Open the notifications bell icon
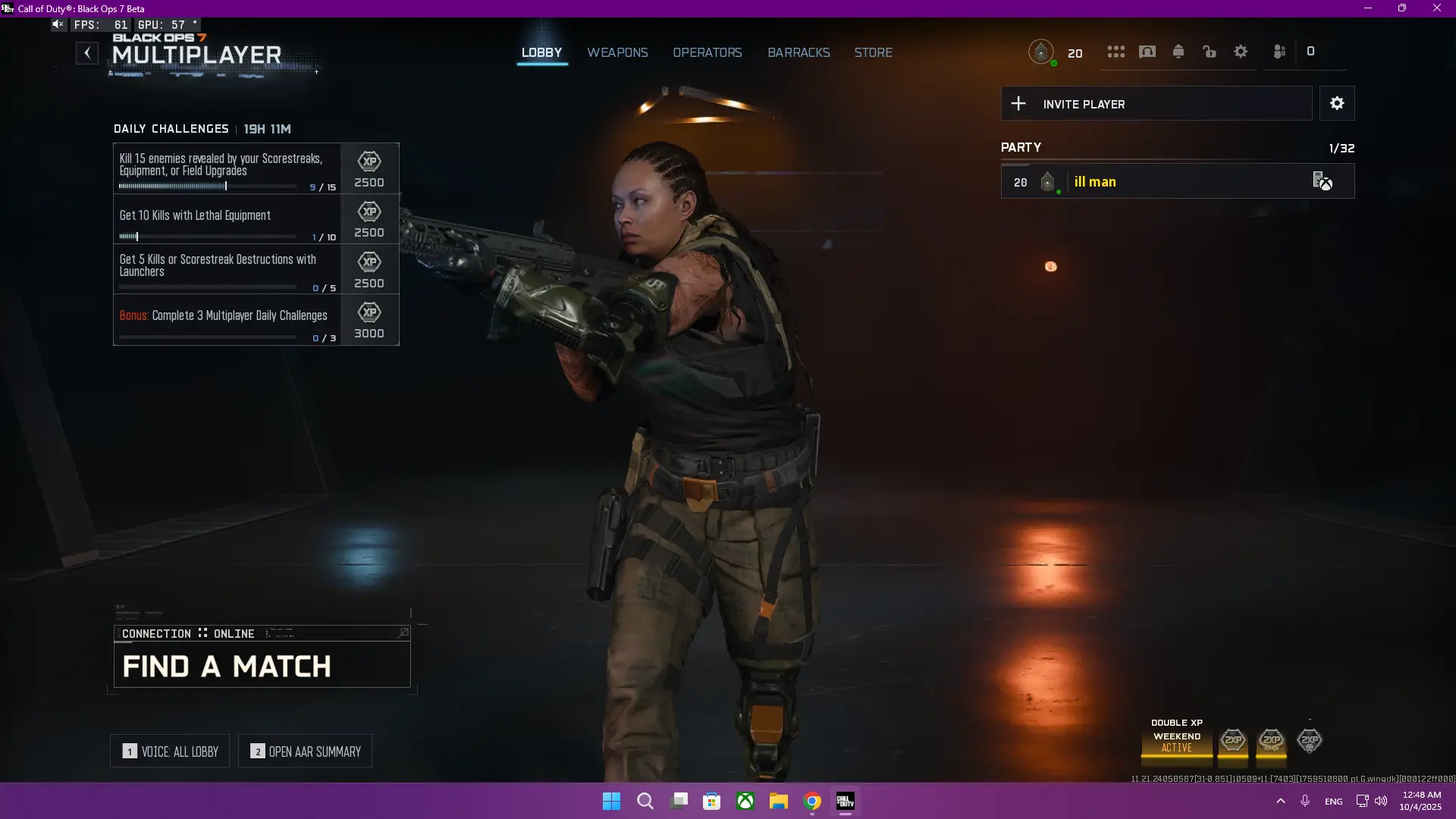This screenshot has height=819, width=1456. [1178, 52]
